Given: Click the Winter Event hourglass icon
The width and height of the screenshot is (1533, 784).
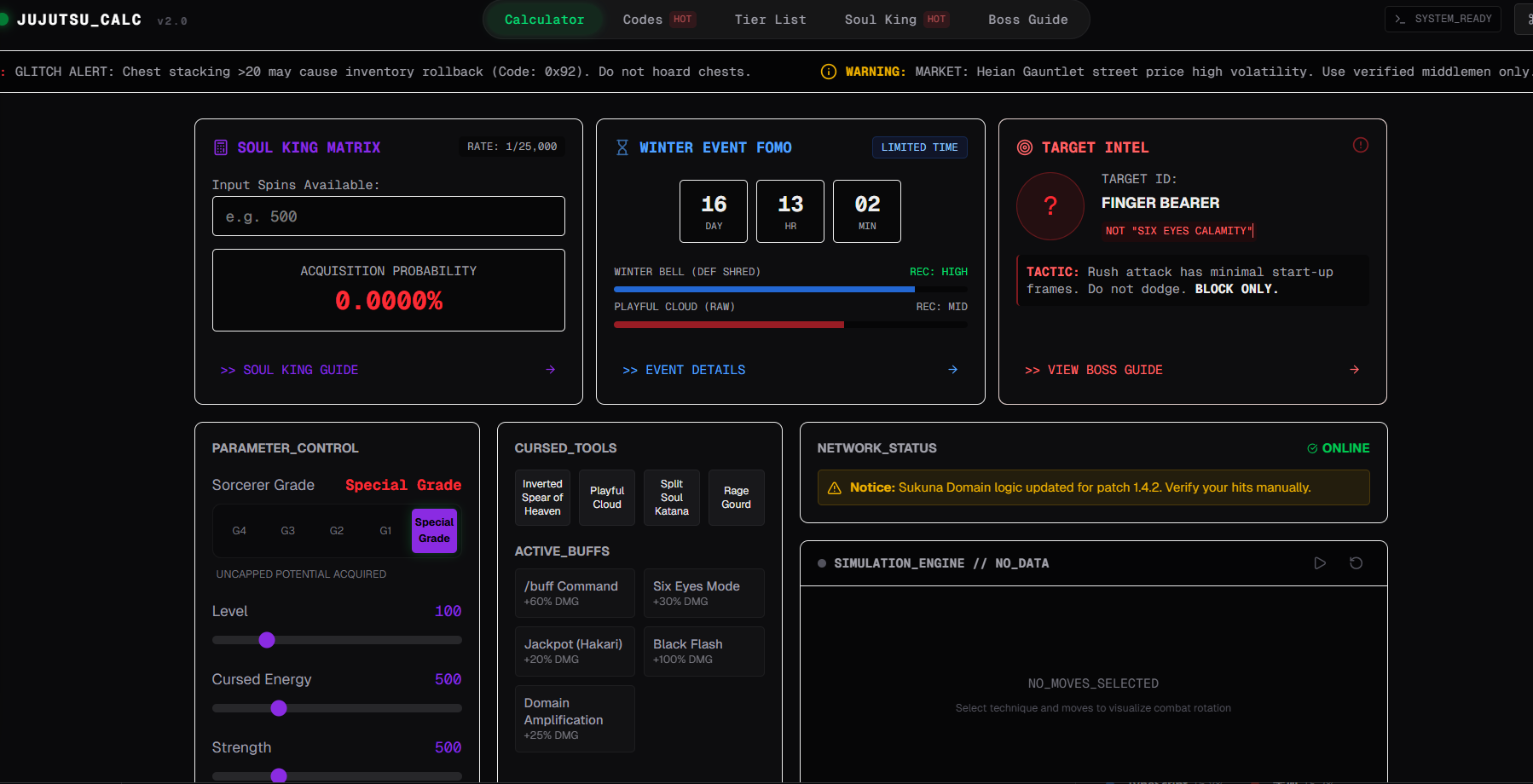Looking at the screenshot, I should (622, 147).
